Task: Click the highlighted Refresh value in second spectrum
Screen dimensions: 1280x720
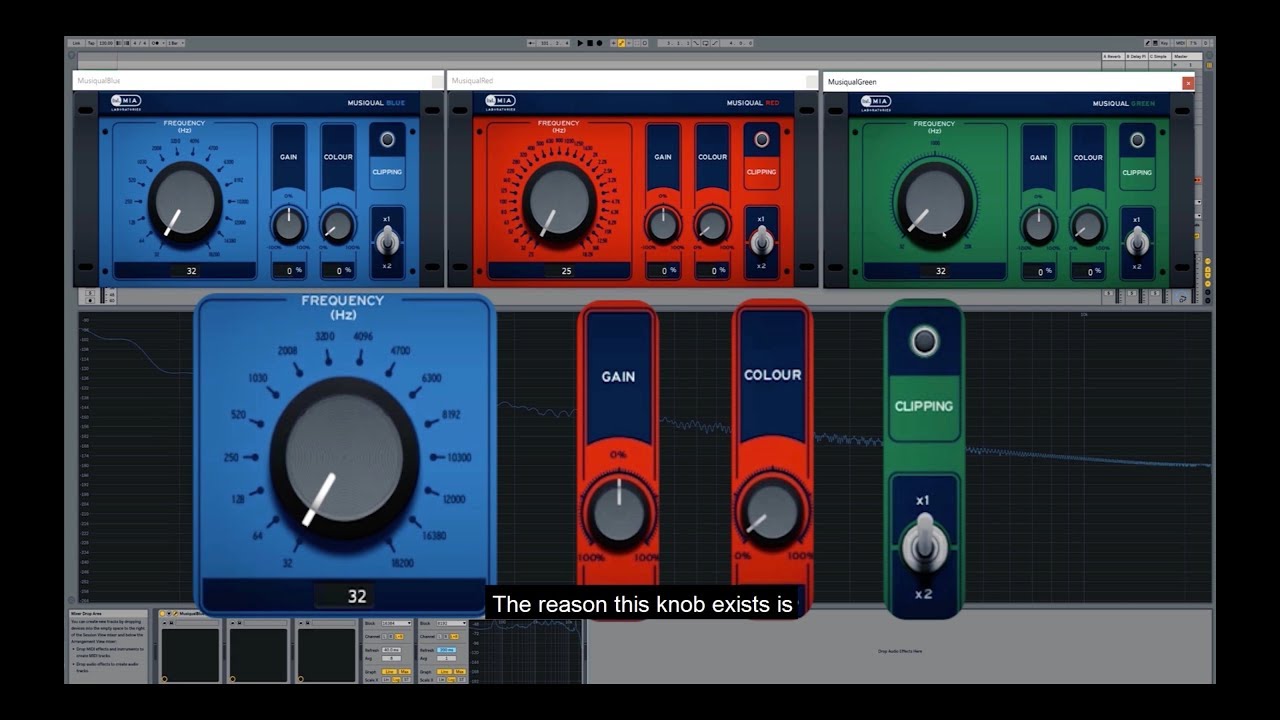Action: click(447, 650)
